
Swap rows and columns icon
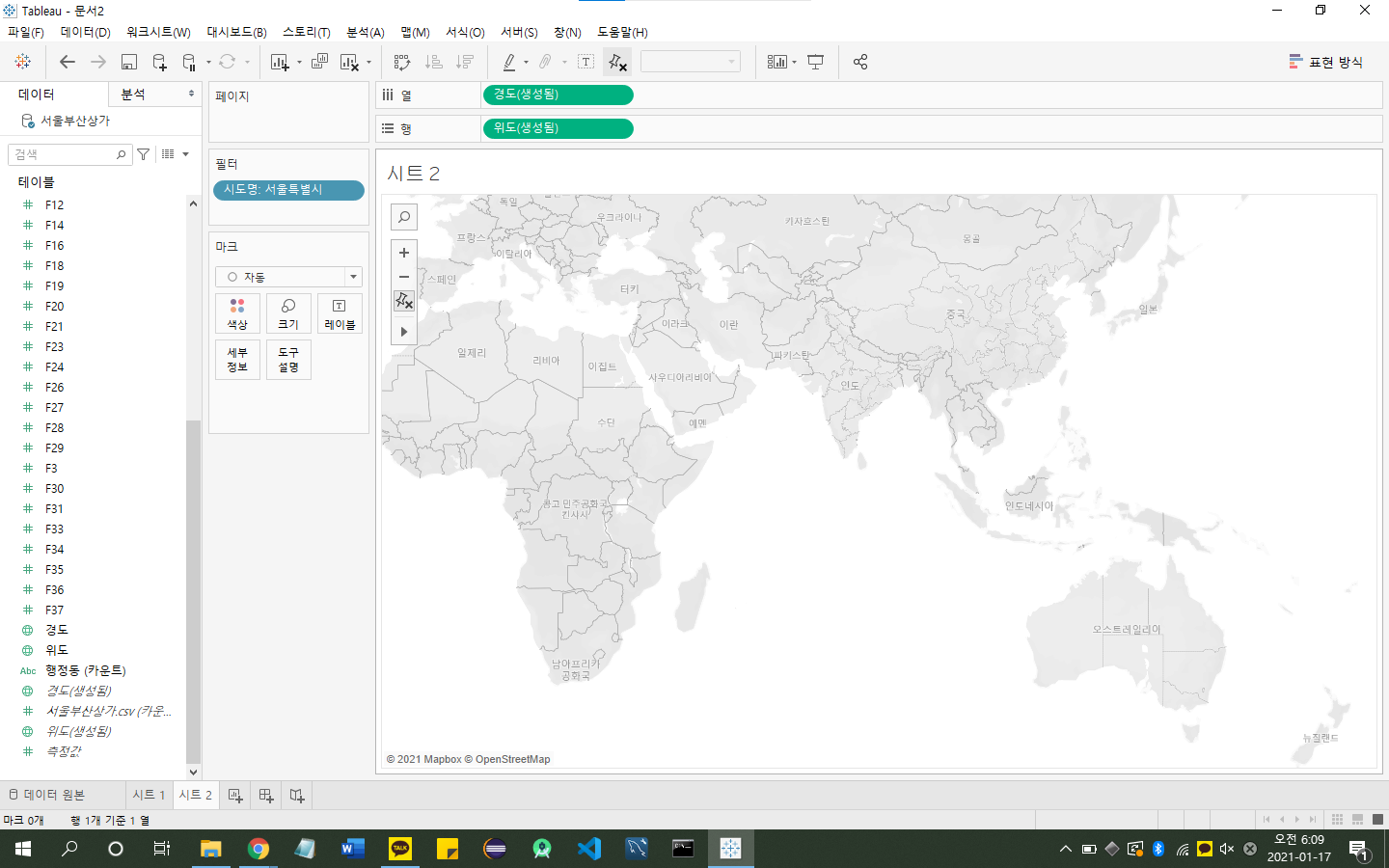[x=402, y=62]
